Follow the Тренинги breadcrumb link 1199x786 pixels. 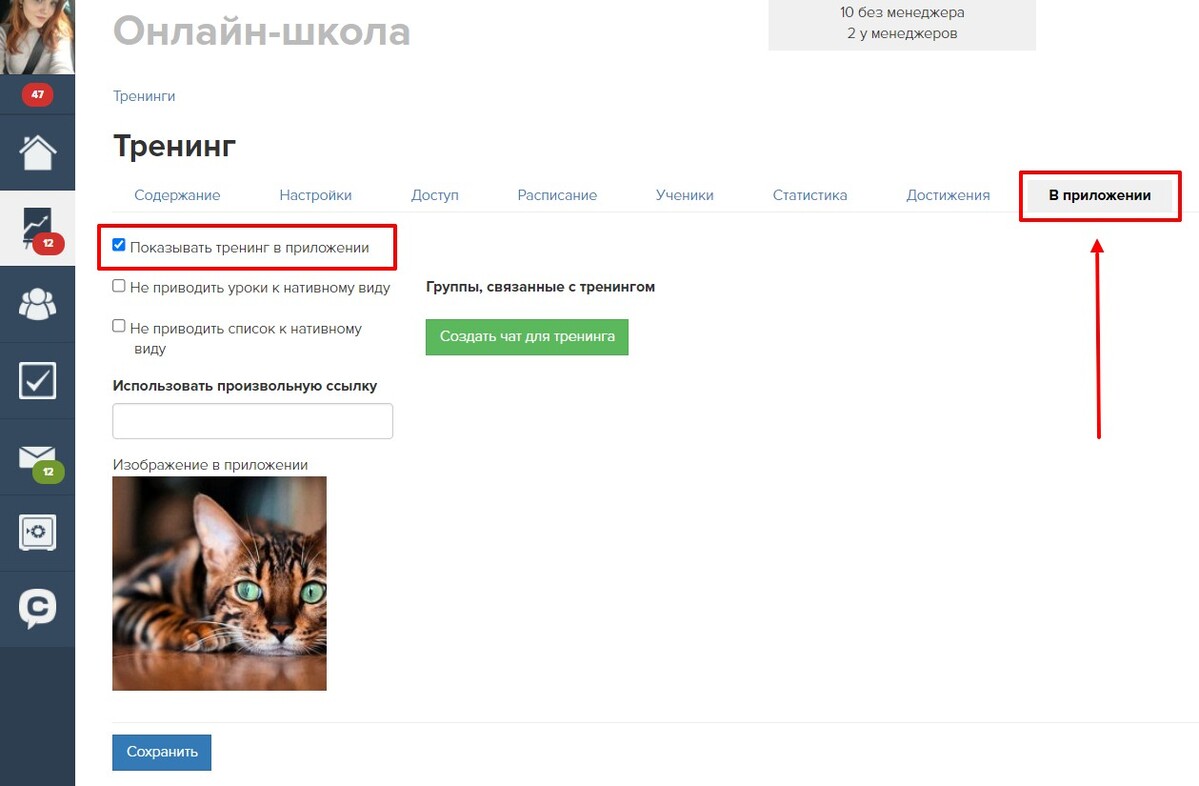coord(144,96)
